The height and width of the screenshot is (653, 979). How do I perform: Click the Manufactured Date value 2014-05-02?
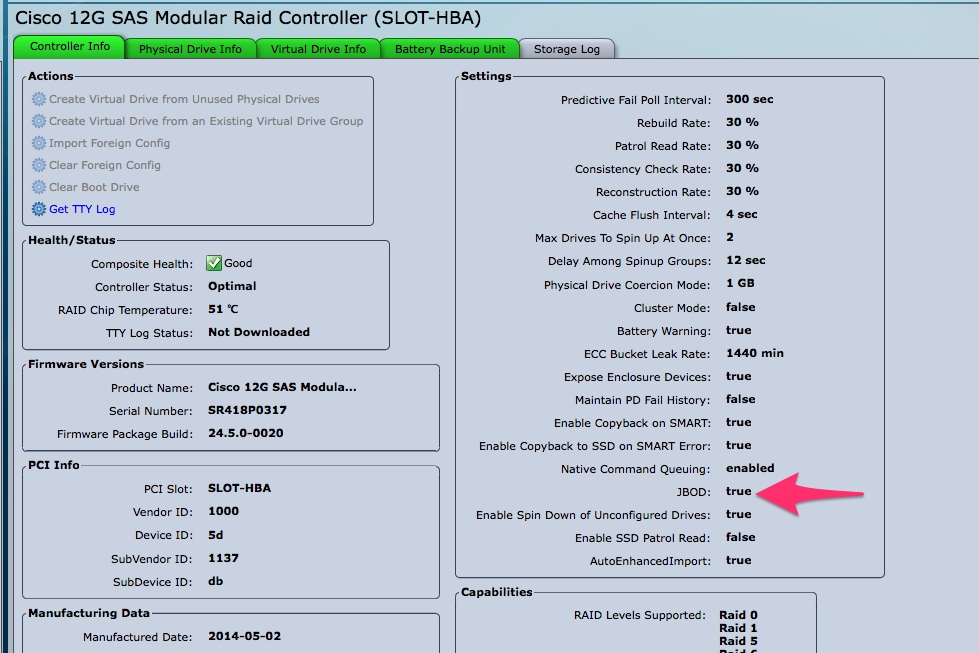[x=244, y=636]
